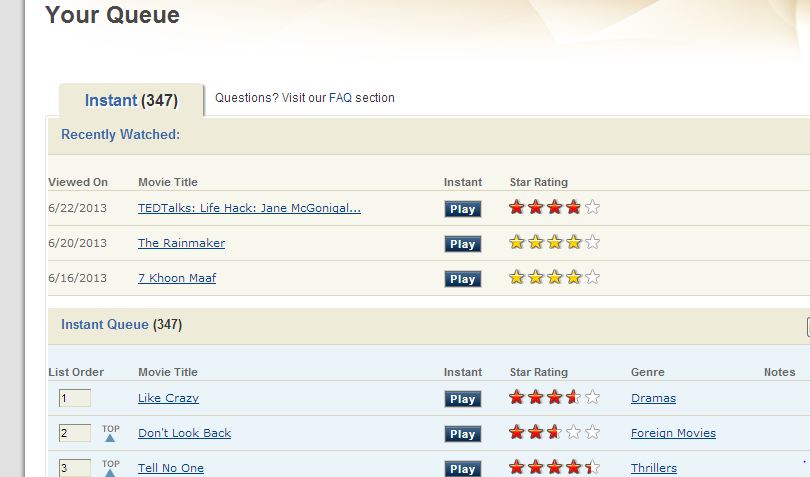Rate TEDTalks Life Hack with star ratings
This screenshot has height=477, width=810.
click(x=554, y=207)
